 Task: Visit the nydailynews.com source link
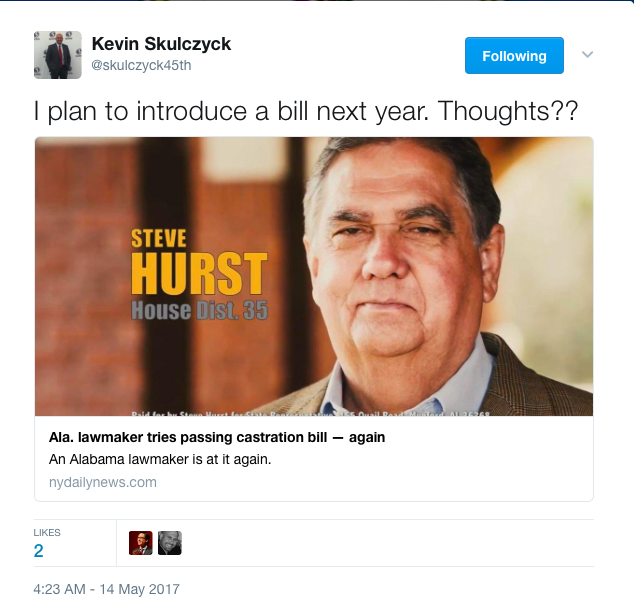tap(103, 482)
